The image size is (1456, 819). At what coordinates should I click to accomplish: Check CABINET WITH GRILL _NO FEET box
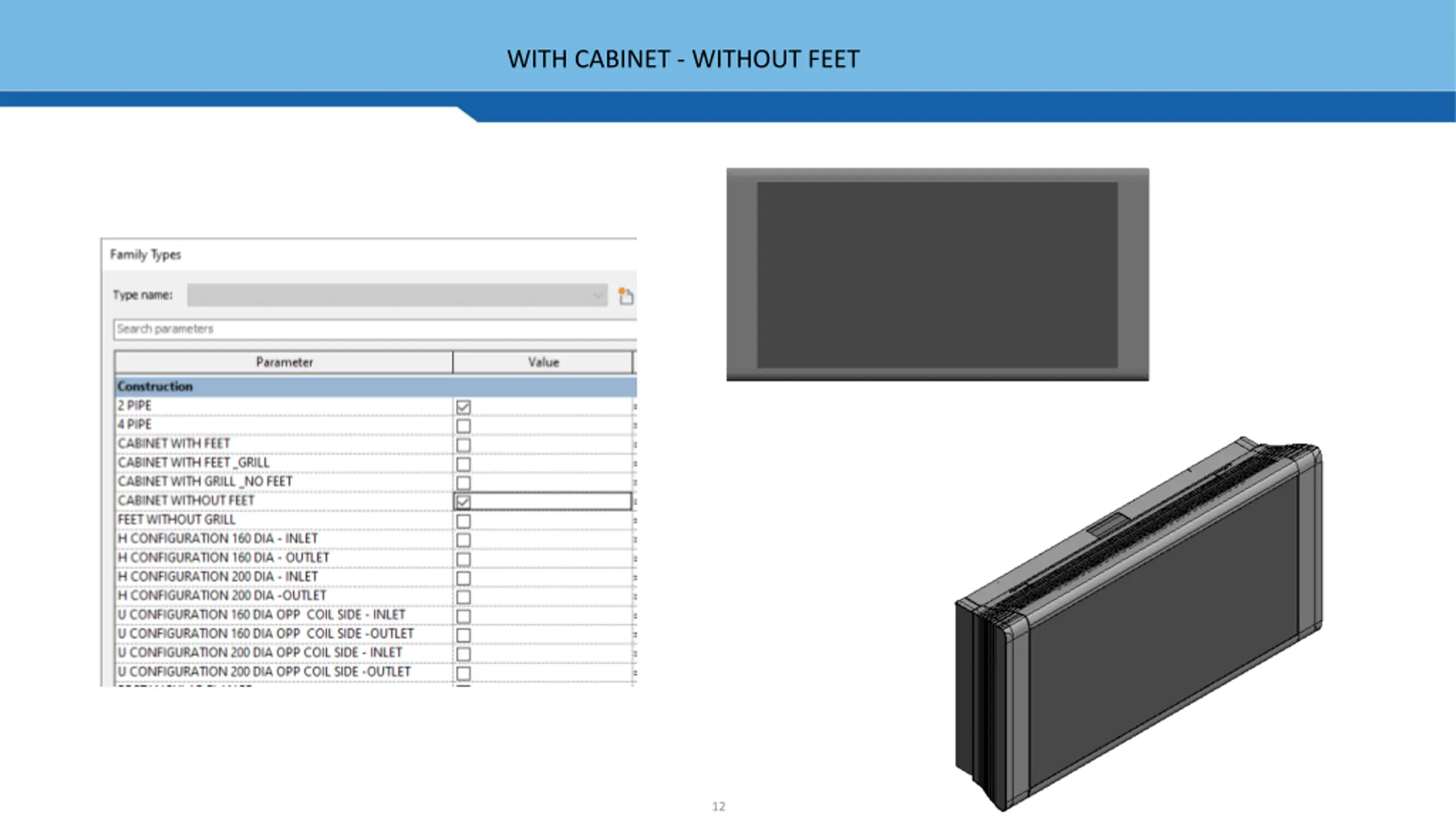coord(464,483)
